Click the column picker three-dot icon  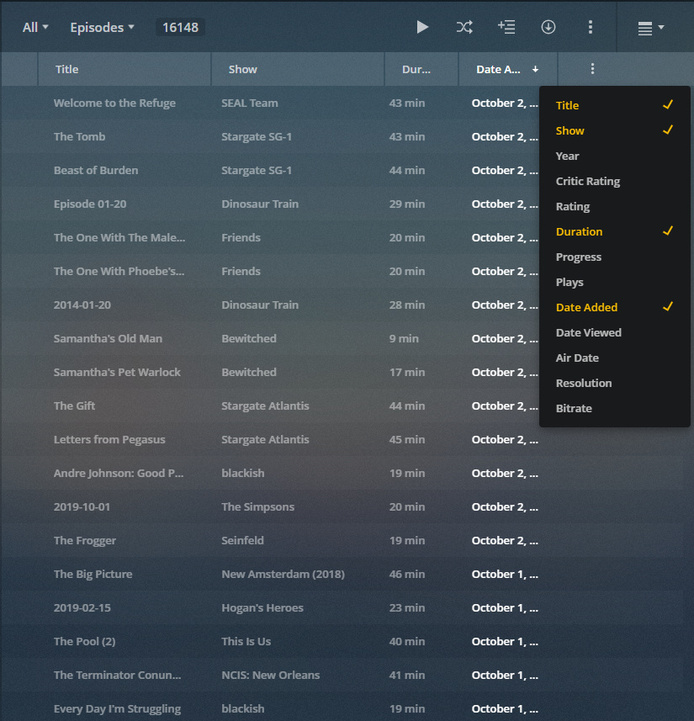pyautogui.click(x=592, y=69)
